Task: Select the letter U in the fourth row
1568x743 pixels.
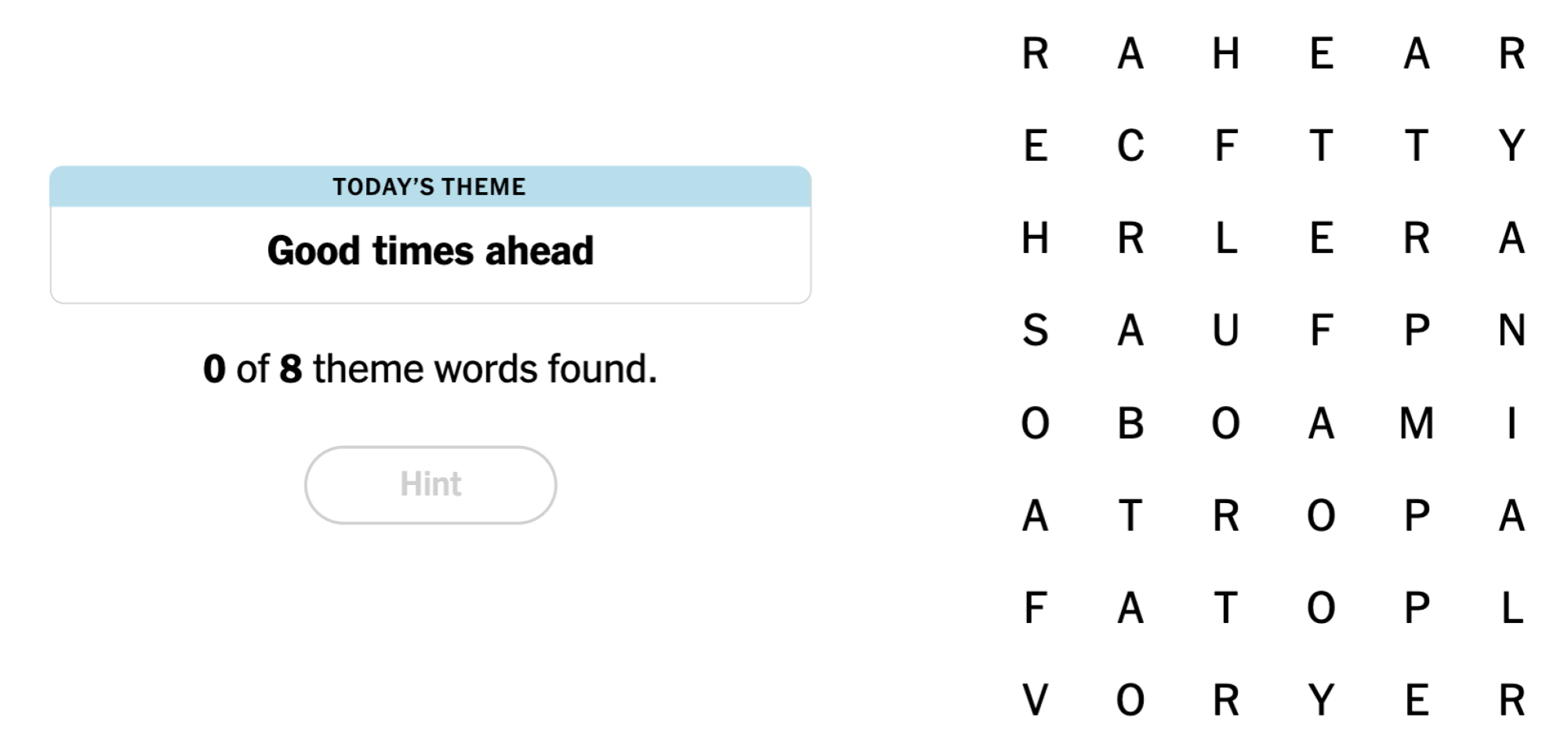Action: pos(1227,332)
